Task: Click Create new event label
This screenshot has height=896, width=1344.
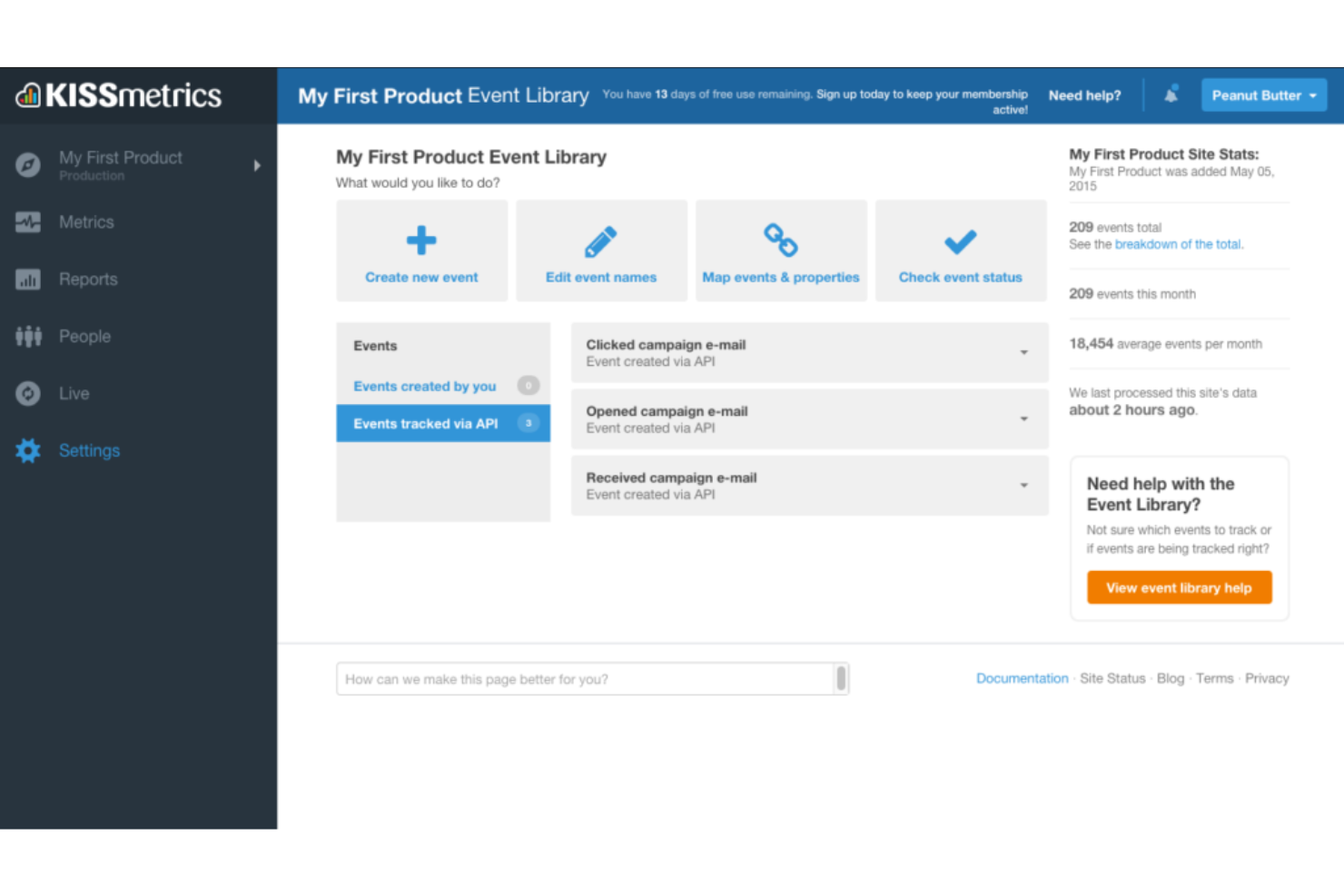Action: pos(421,278)
